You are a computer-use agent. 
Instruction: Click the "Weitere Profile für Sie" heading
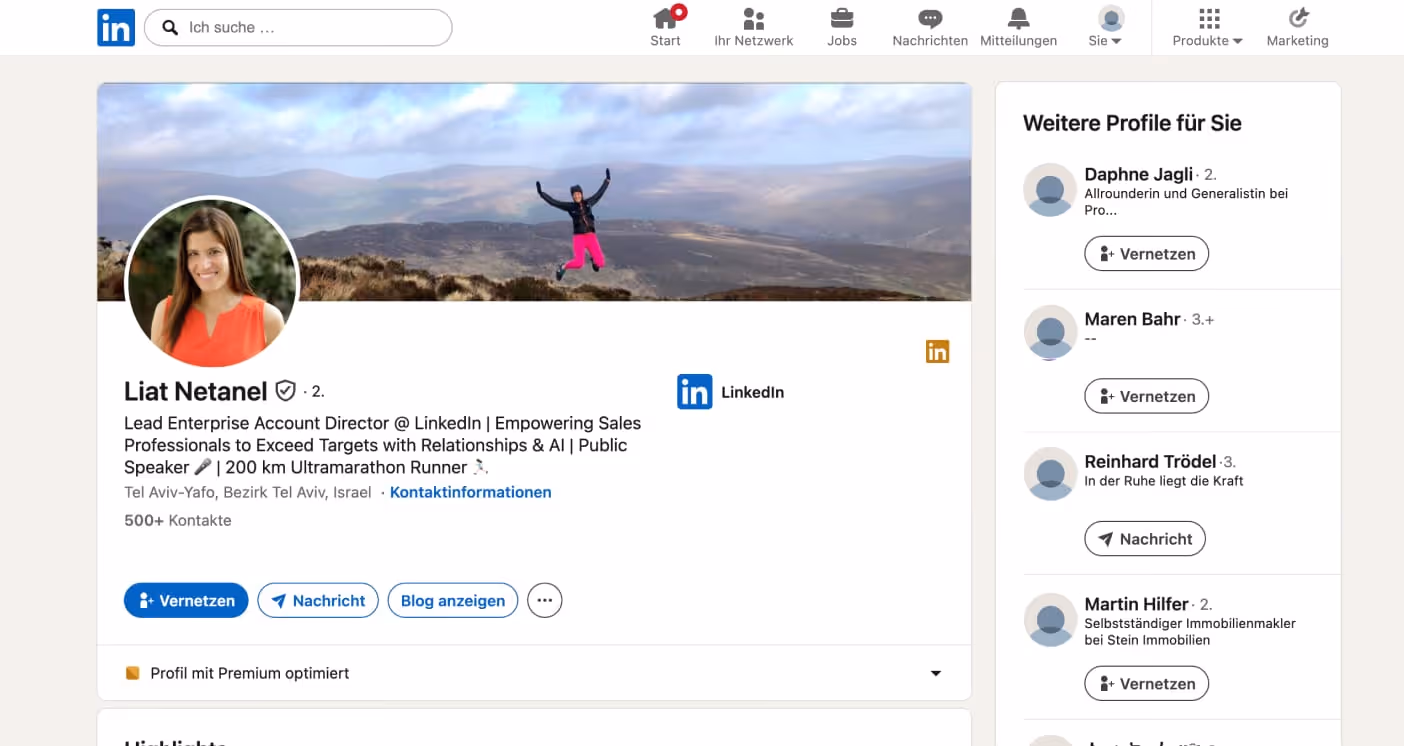(x=1132, y=123)
